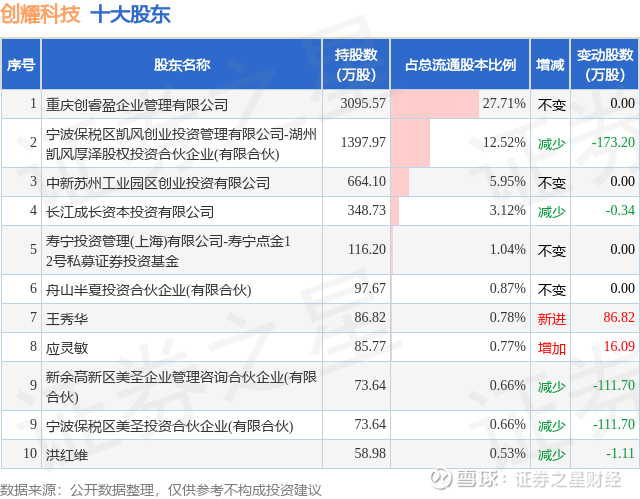640x499 pixels.
Task: Select the 占总流通股本比例 column header
Action: coord(460,64)
